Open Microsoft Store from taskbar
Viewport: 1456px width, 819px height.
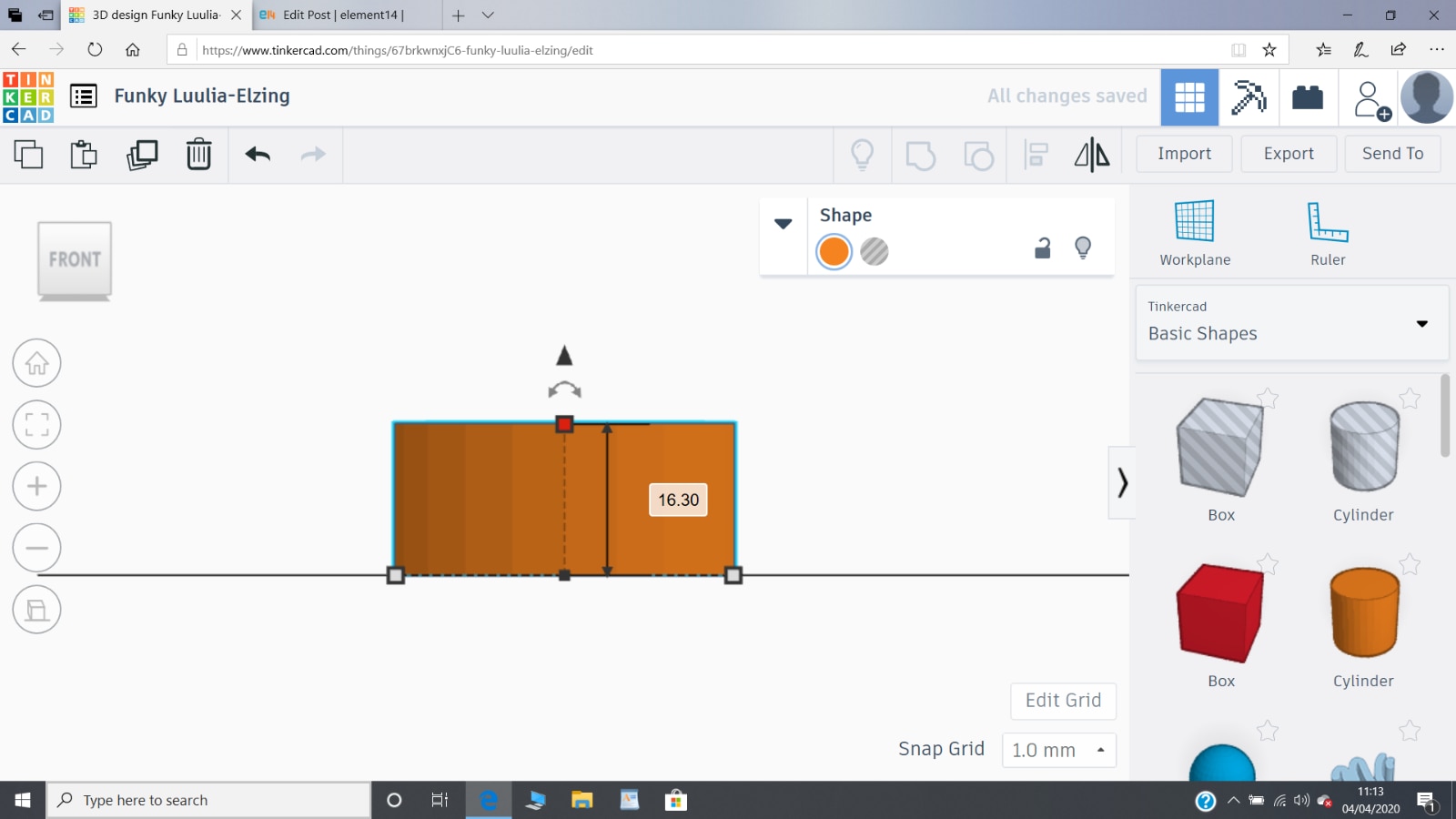click(675, 800)
